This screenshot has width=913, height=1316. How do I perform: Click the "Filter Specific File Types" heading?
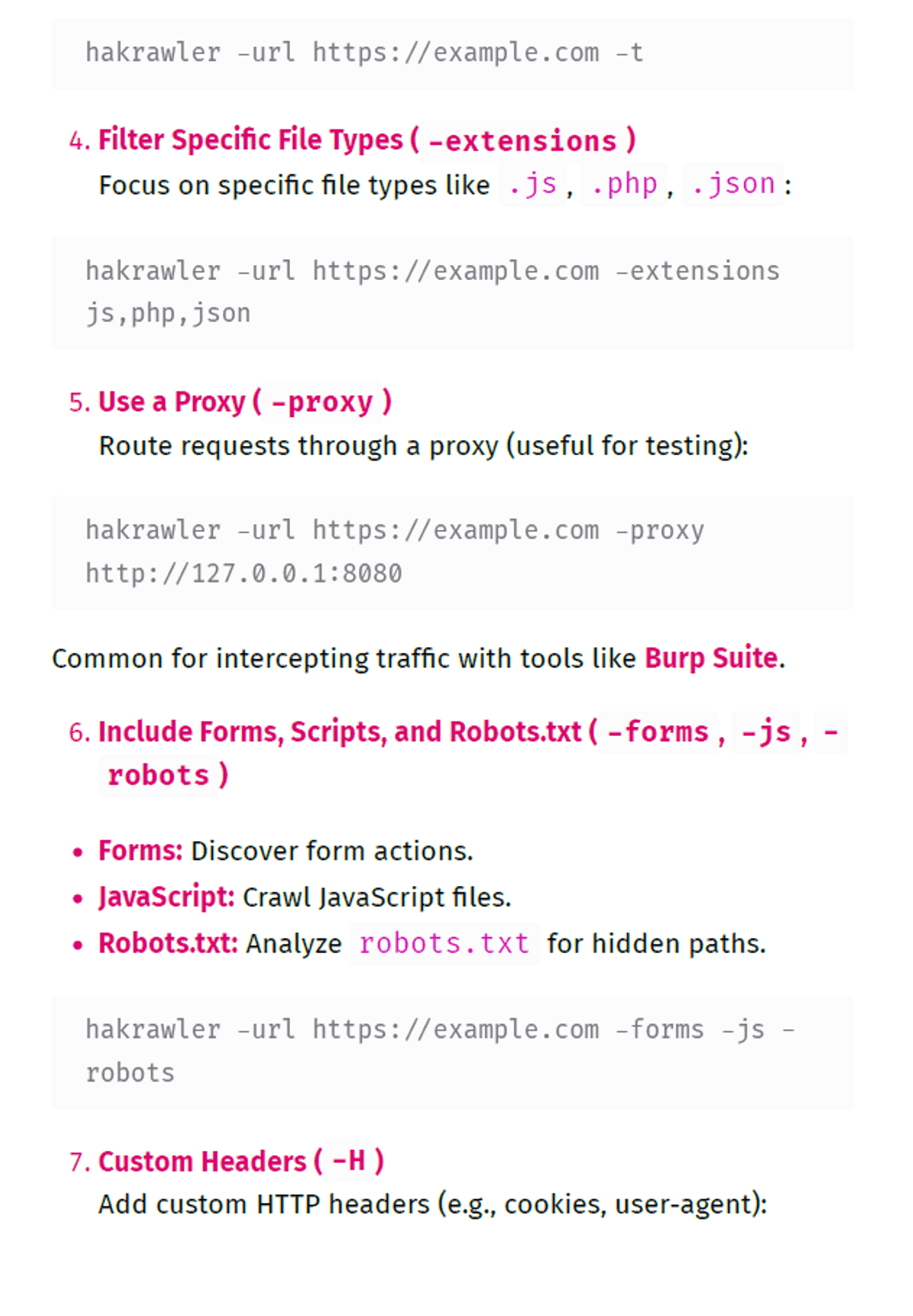pos(250,141)
